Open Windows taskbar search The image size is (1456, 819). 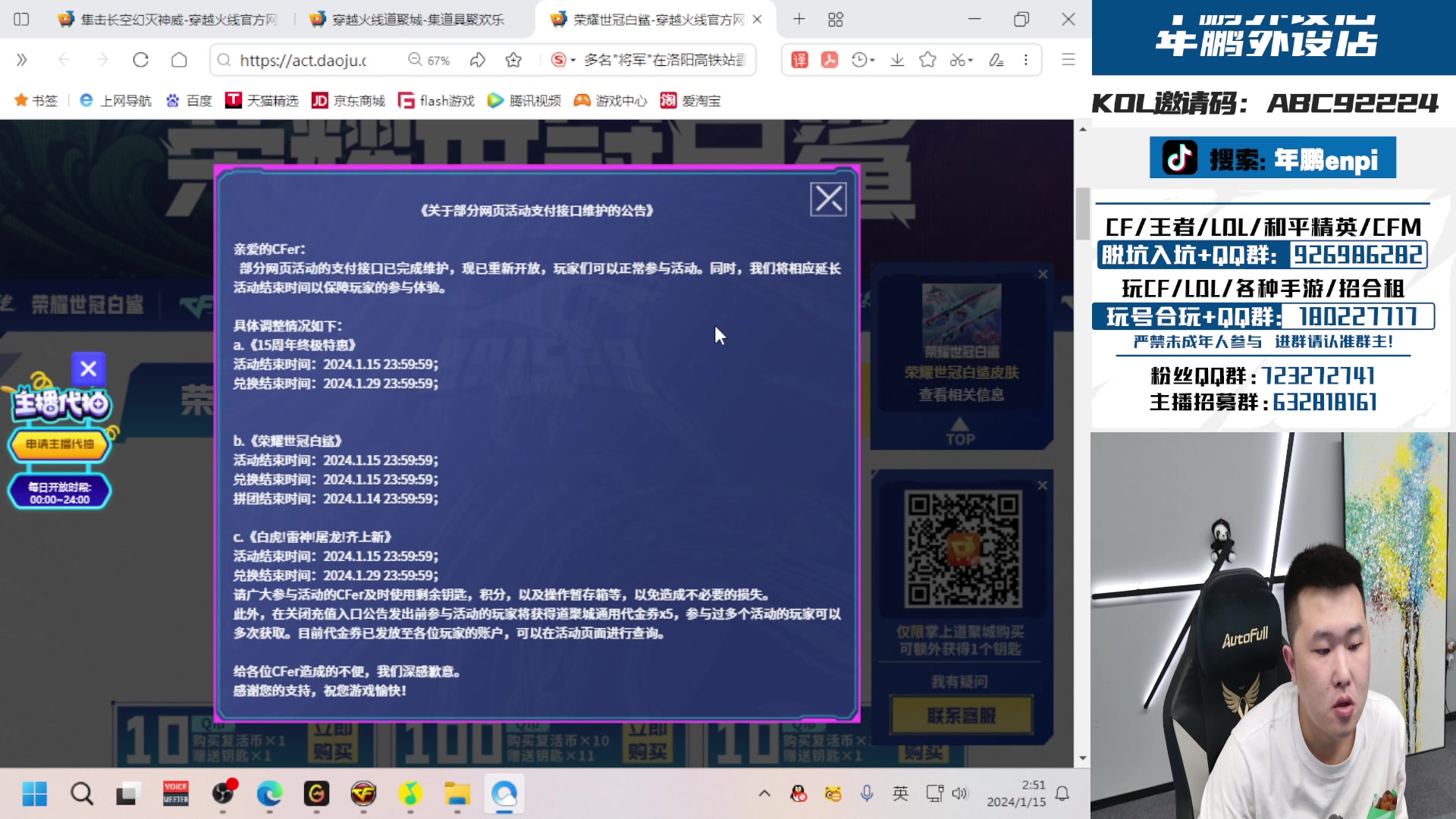tap(82, 794)
